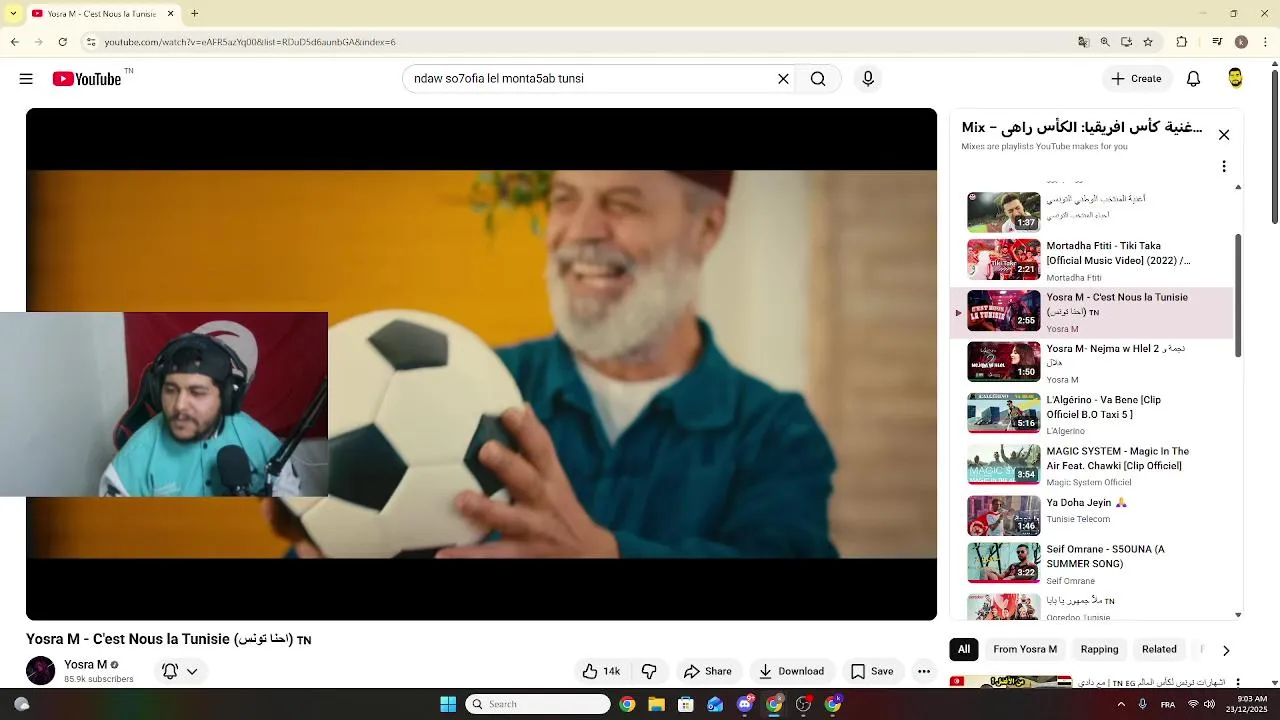Open the YouTube guide hamburger menu
The image size is (1280, 720).
(x=26, y=79)
